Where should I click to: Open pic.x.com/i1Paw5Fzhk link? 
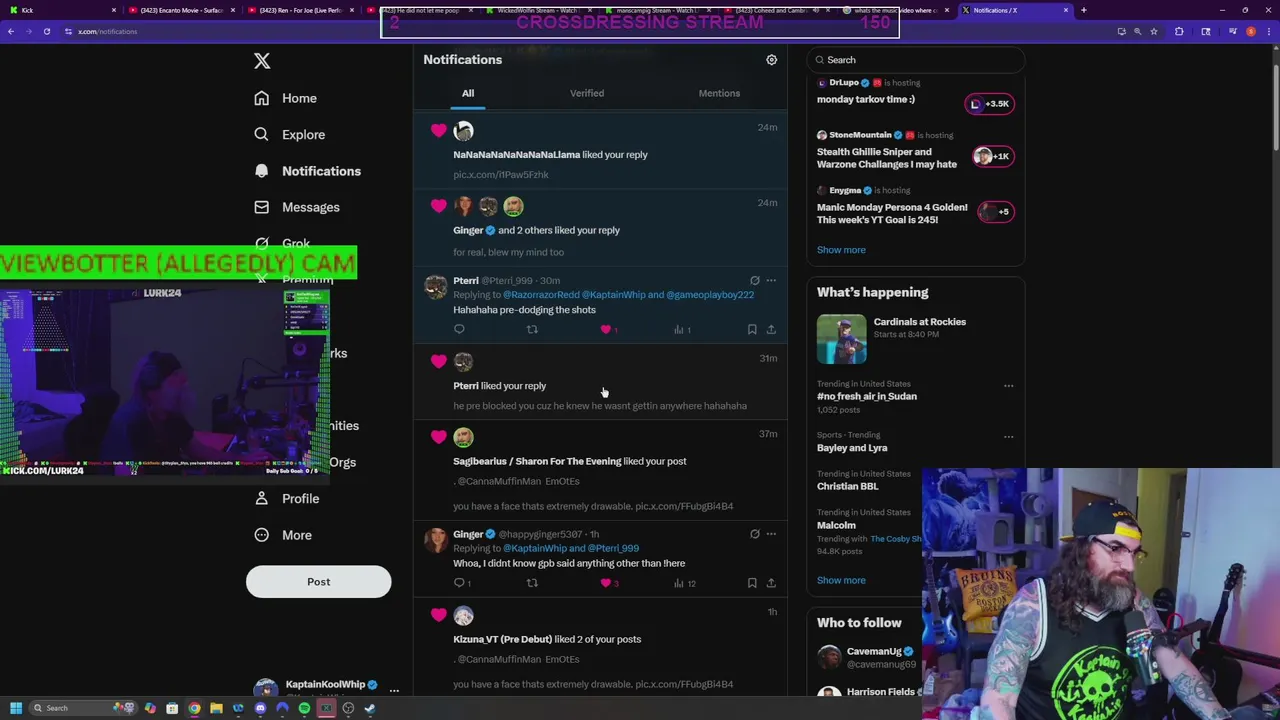pyautogui.click(x=501, y=175)
